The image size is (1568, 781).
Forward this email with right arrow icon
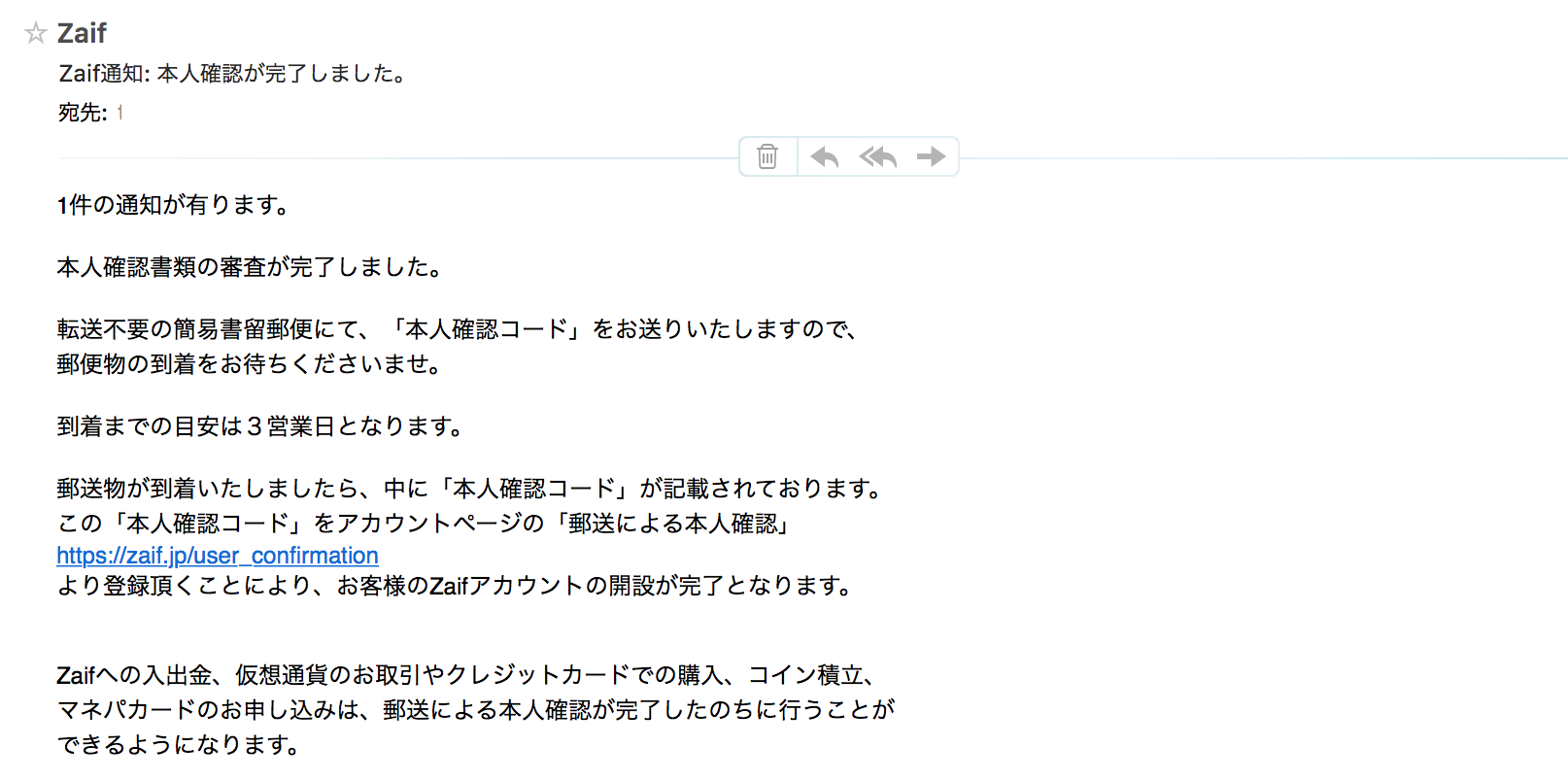coord(932,156)
